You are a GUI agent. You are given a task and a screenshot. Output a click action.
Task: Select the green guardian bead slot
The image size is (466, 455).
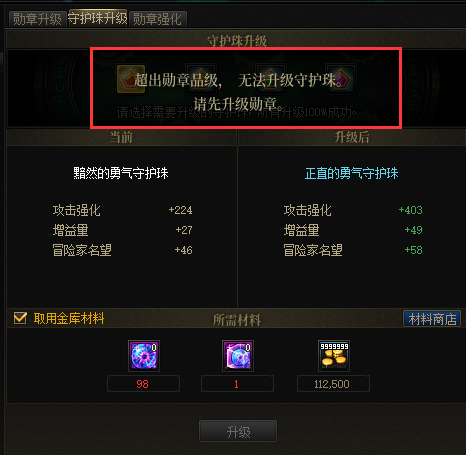click(271, 79)
